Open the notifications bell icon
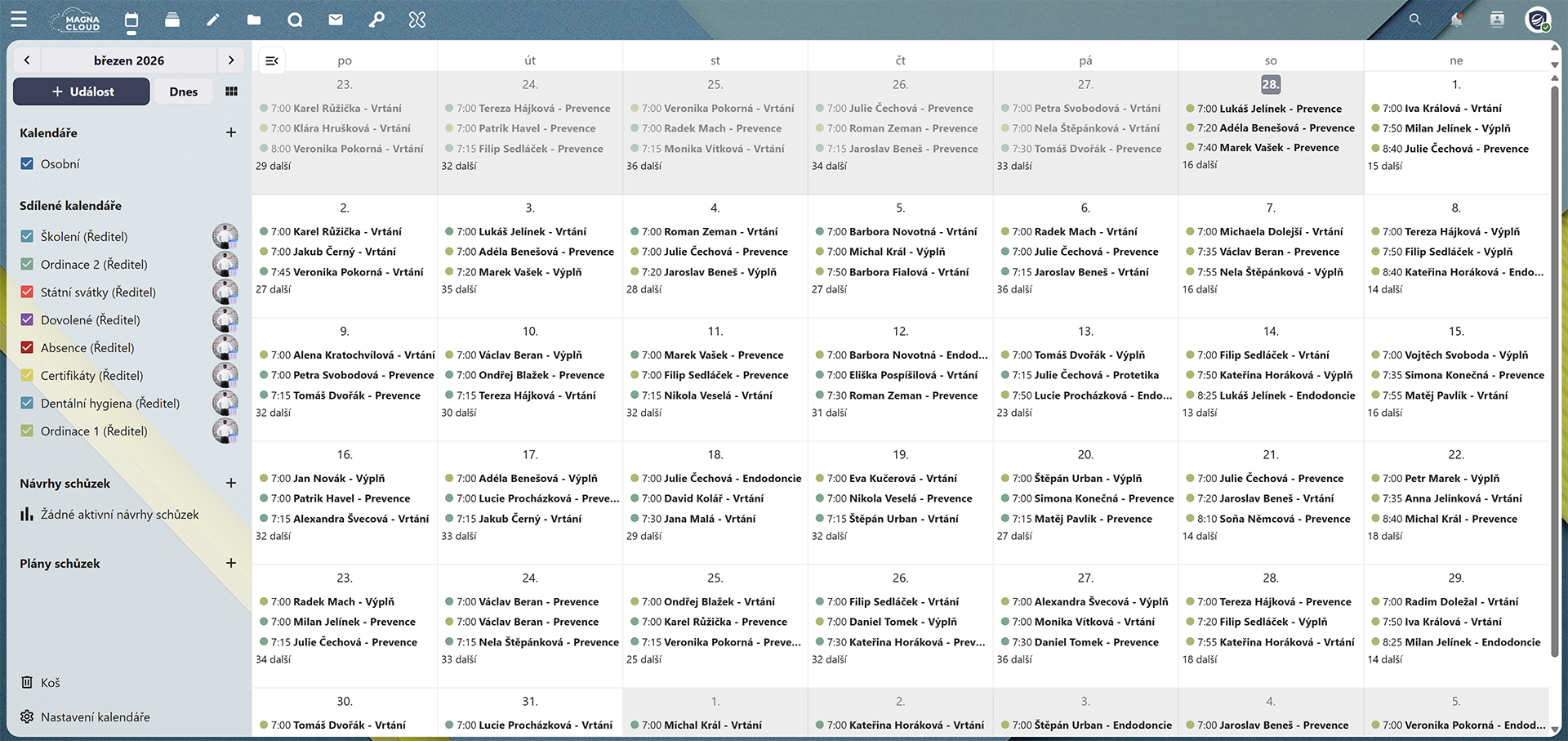This screenshot has width=1568, height=741. click(1456, 20)
